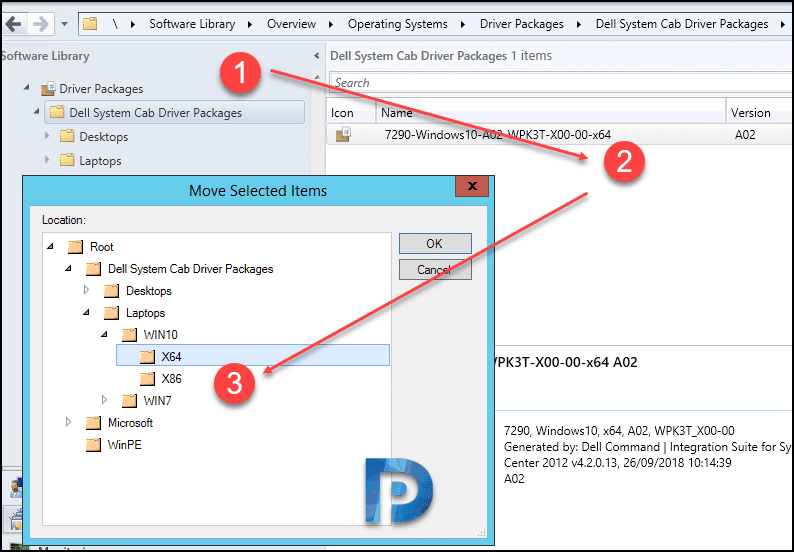Open dropdown arrow after Driver Packages breadcrumb
The image size is (794, 552).
pyautogui.click(x=579, y=24)
